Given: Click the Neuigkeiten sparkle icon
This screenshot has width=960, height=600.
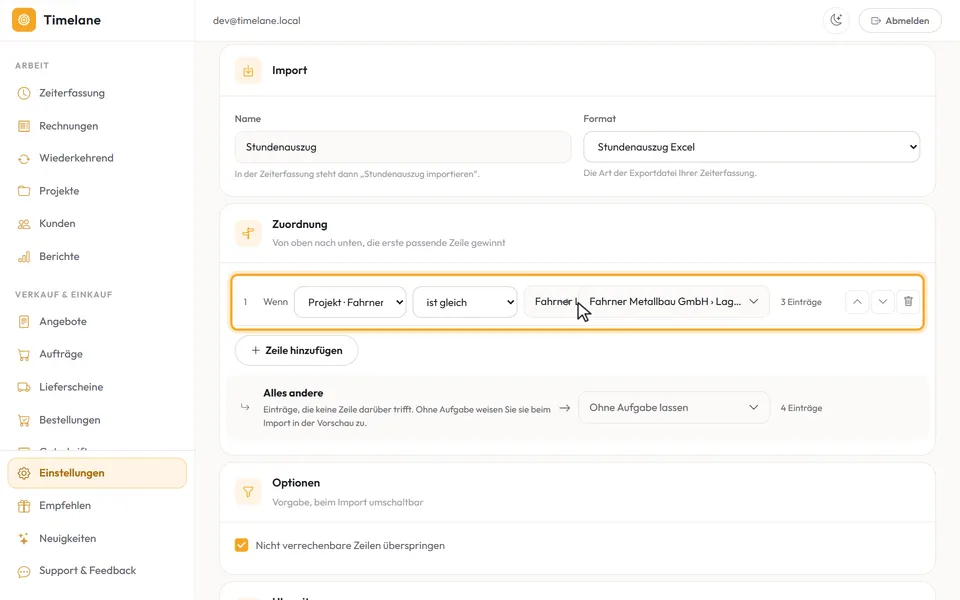Looking at the screenshot, I should (24, 539).
